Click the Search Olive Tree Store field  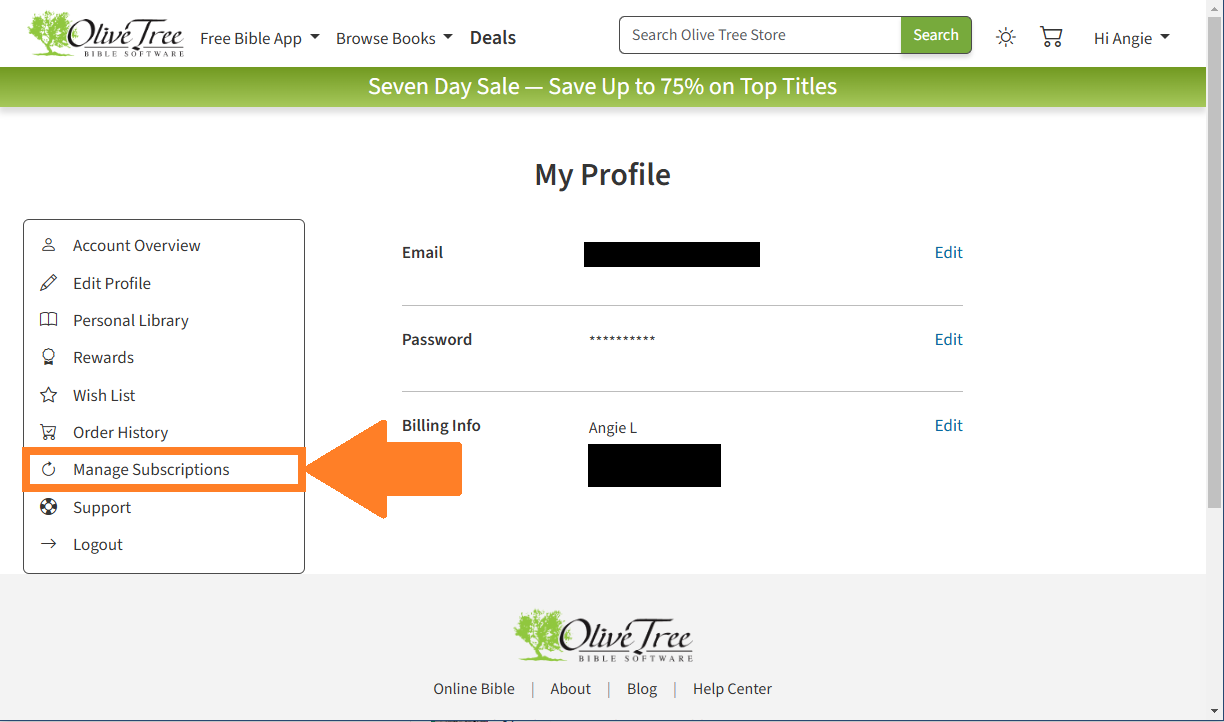(760, 35)
